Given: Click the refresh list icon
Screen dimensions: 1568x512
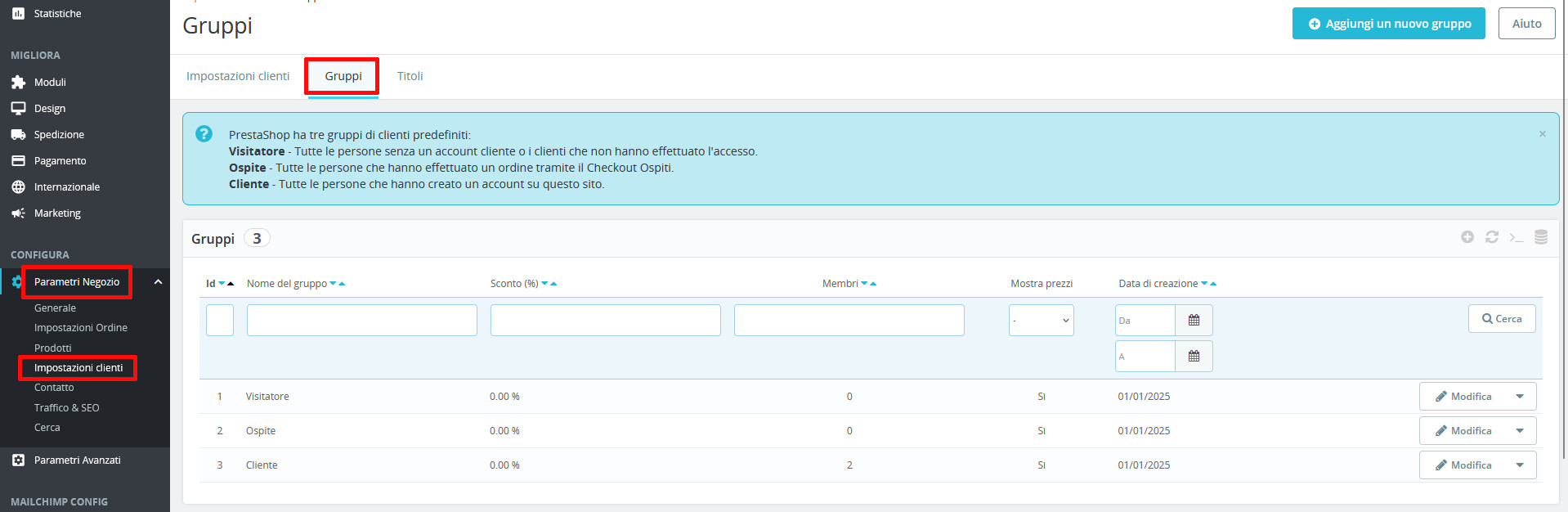Looking at the screenshot, I should 1492,237.
